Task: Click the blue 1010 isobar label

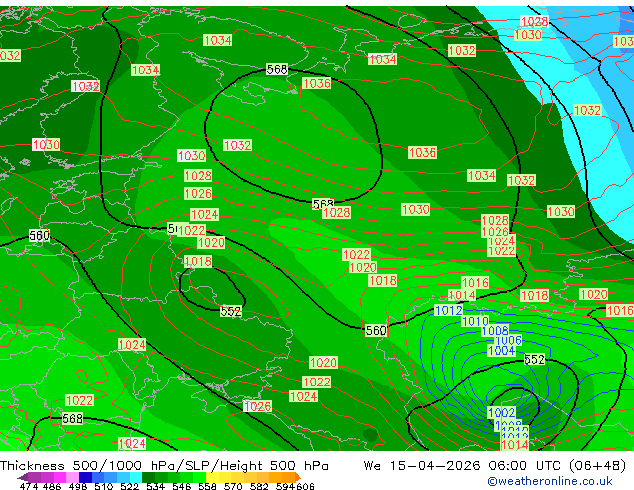Action: [x=475, y=321]
